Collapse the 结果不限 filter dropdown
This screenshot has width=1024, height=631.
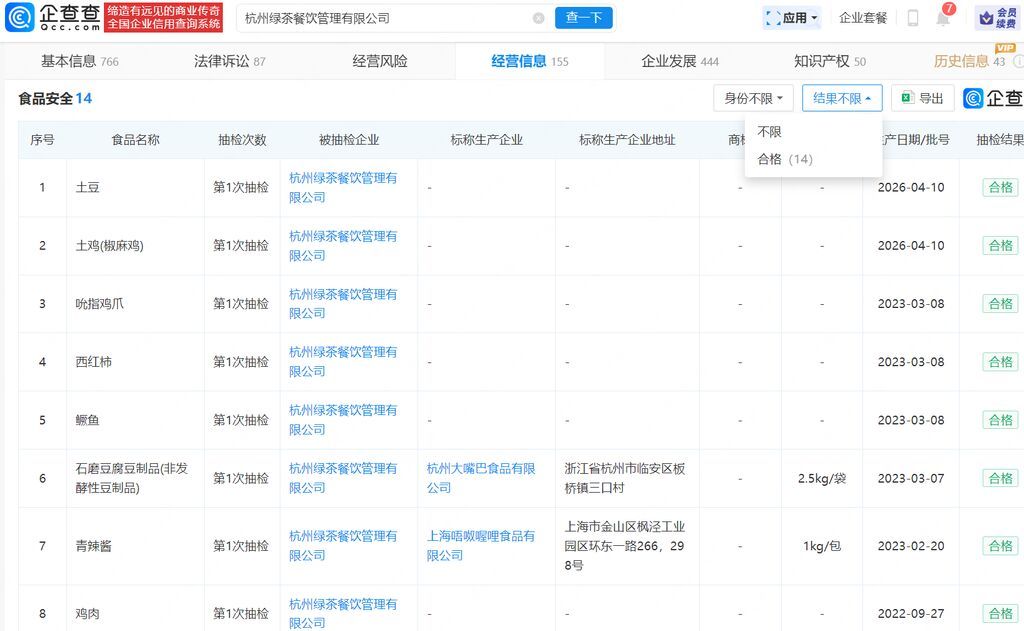(x=842, y=98)
